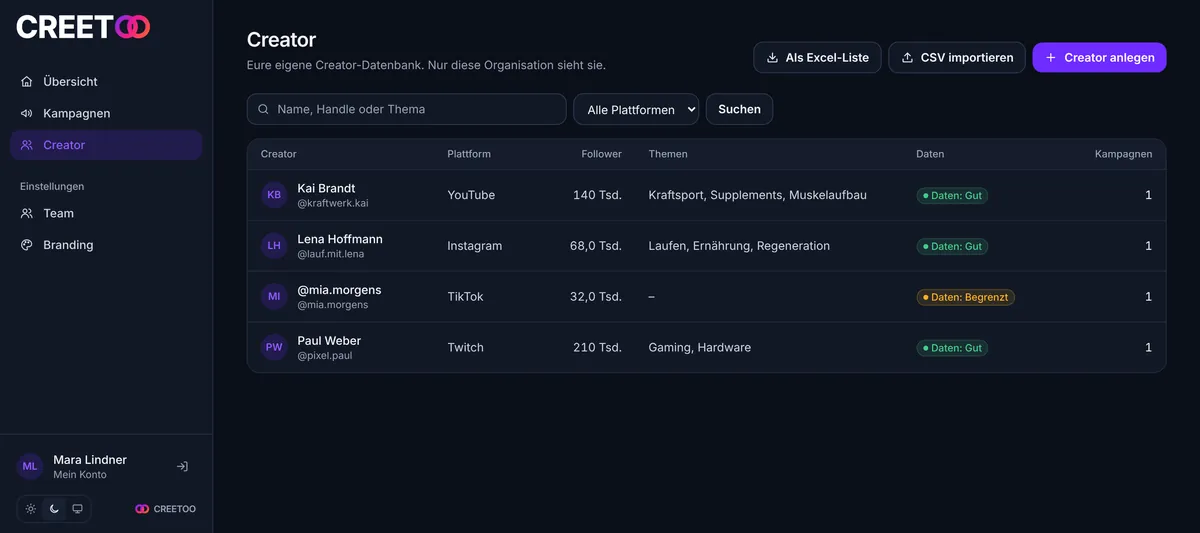Switch to dark theme with moon icon

tap(54, 509)
